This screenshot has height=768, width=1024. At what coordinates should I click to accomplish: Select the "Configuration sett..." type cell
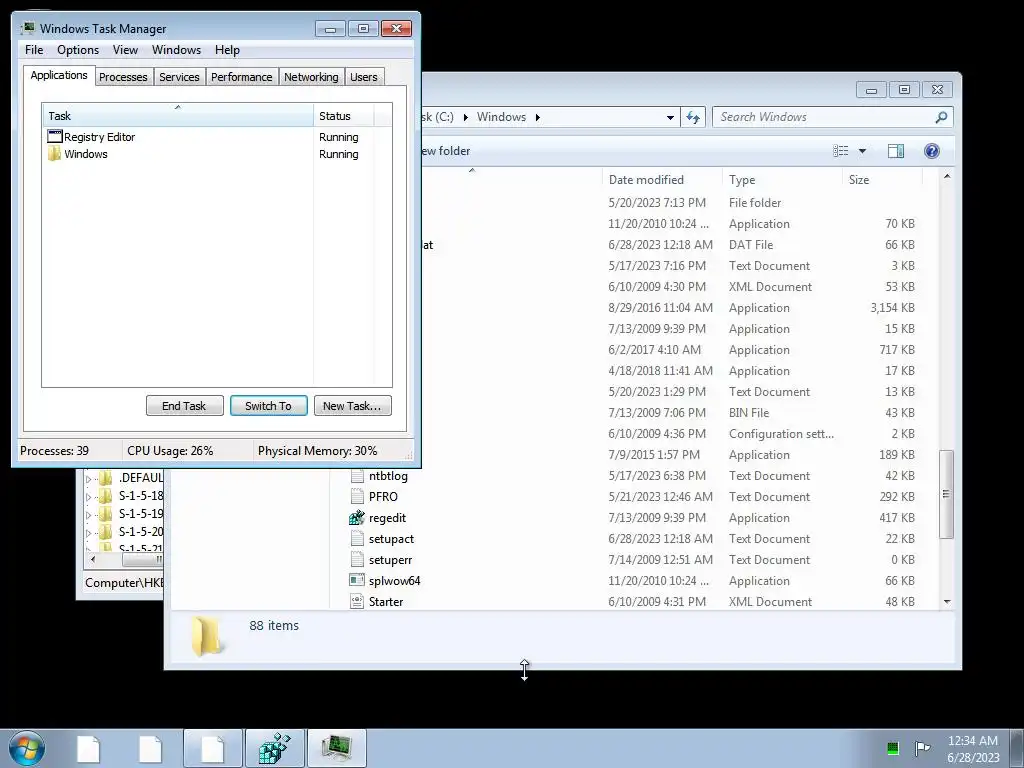click(781, 434)
